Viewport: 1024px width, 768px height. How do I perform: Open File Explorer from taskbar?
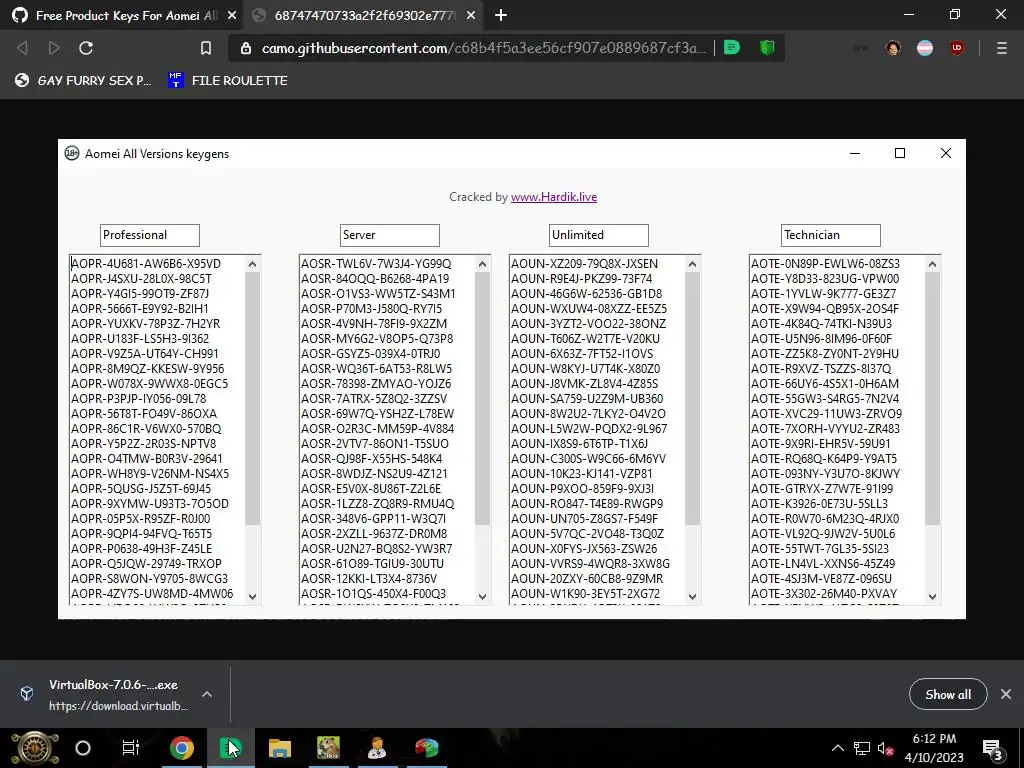tap(280, 748)
